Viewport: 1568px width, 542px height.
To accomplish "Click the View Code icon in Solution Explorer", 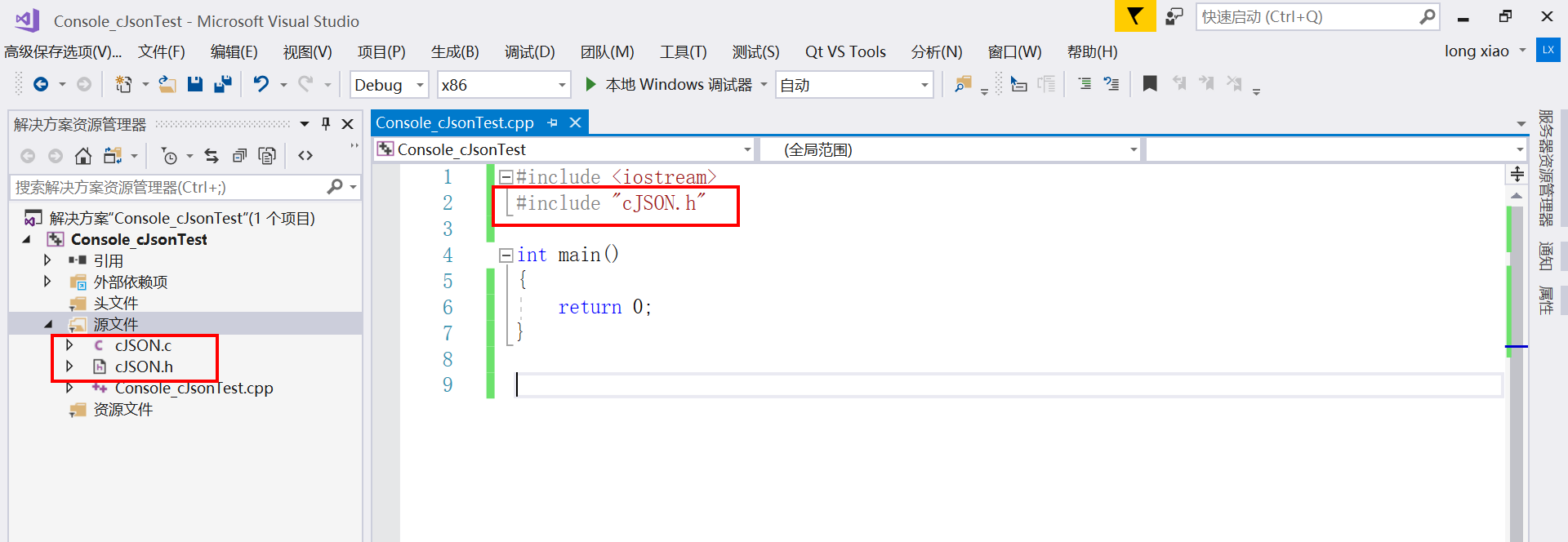I will tap(305, 156).
